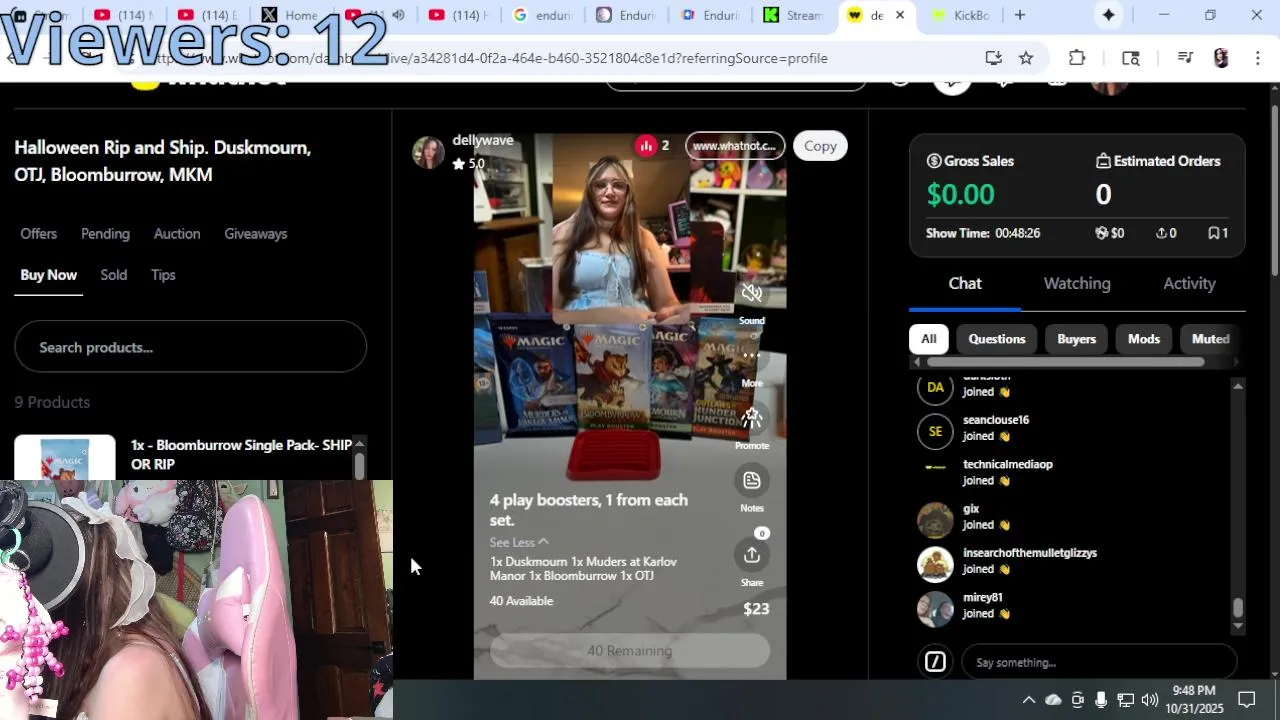Click the 40 Remaining progress bar

630,651
